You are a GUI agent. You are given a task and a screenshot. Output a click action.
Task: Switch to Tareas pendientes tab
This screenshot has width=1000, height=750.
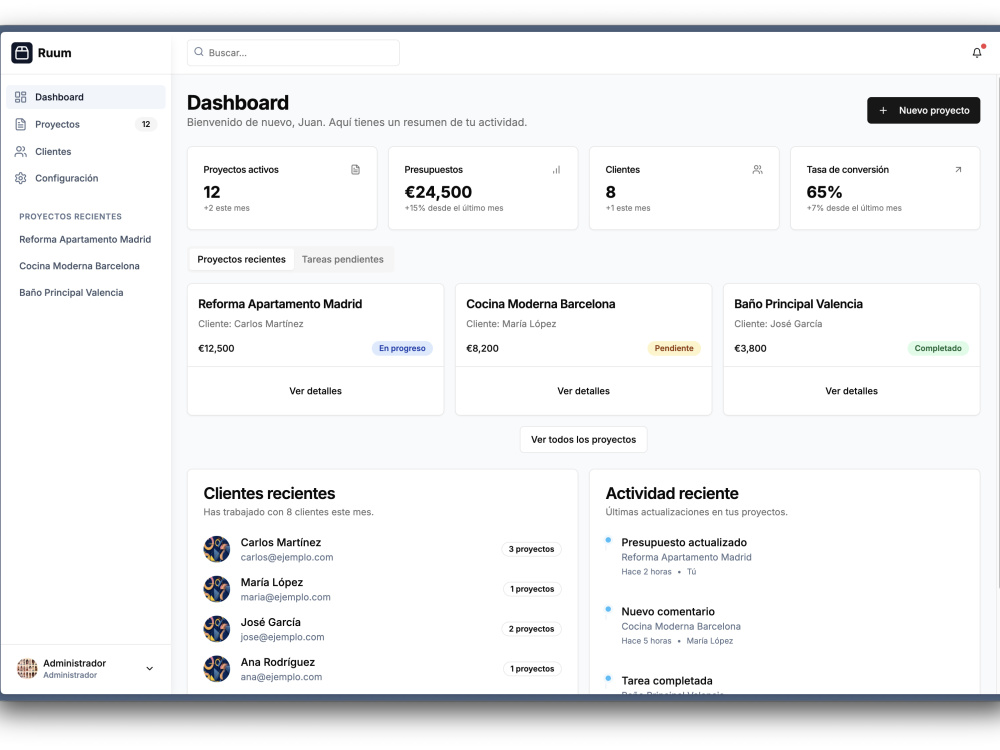[342, 260]
